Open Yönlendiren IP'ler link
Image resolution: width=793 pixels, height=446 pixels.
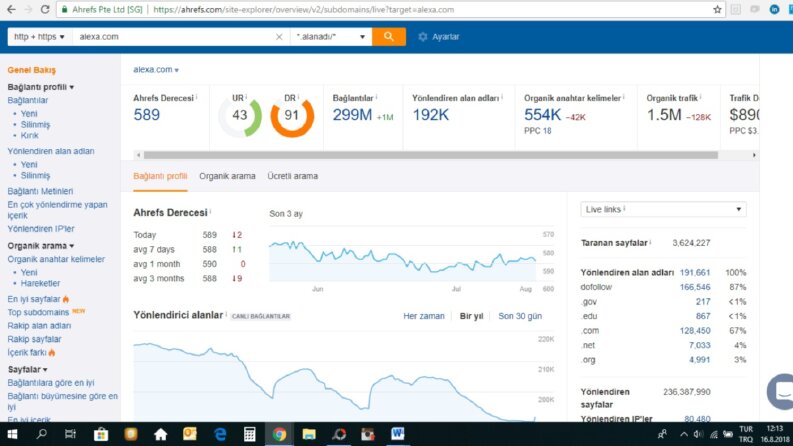click(x=41, y=229)
